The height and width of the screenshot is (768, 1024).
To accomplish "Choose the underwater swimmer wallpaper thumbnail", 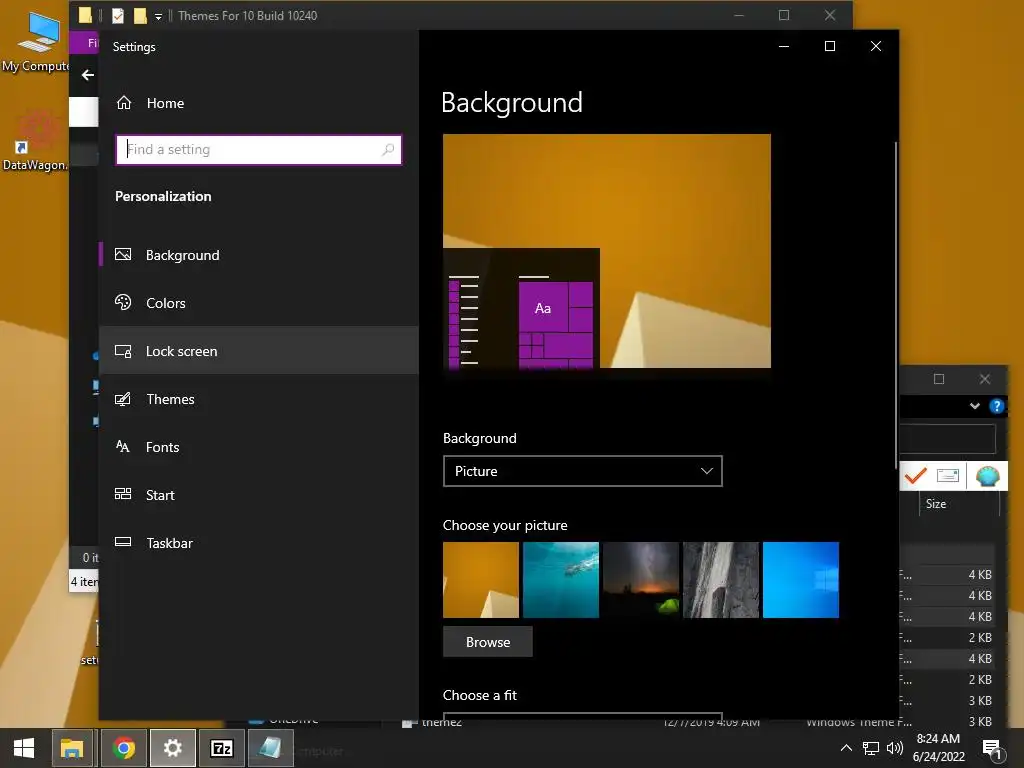I will click(561, 580).
